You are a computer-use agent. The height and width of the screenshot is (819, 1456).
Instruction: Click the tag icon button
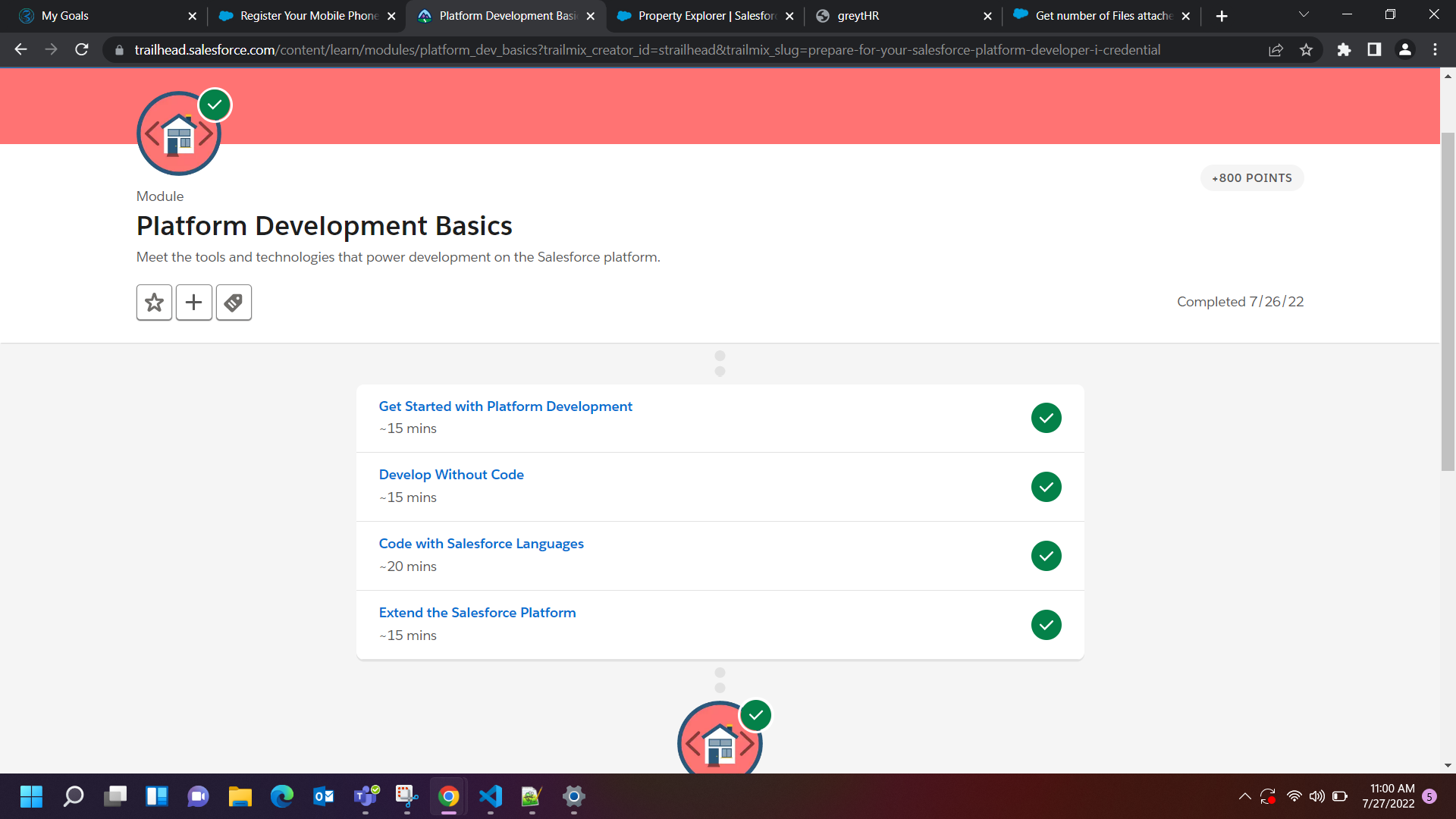(x=234, y=303)
